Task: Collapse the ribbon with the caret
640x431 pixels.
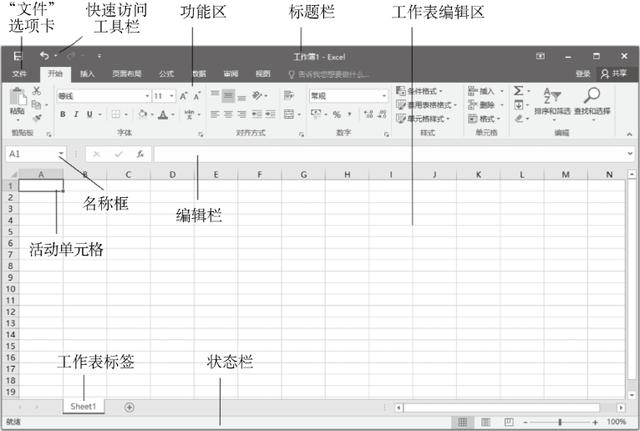Action: [x=629, y=134]
